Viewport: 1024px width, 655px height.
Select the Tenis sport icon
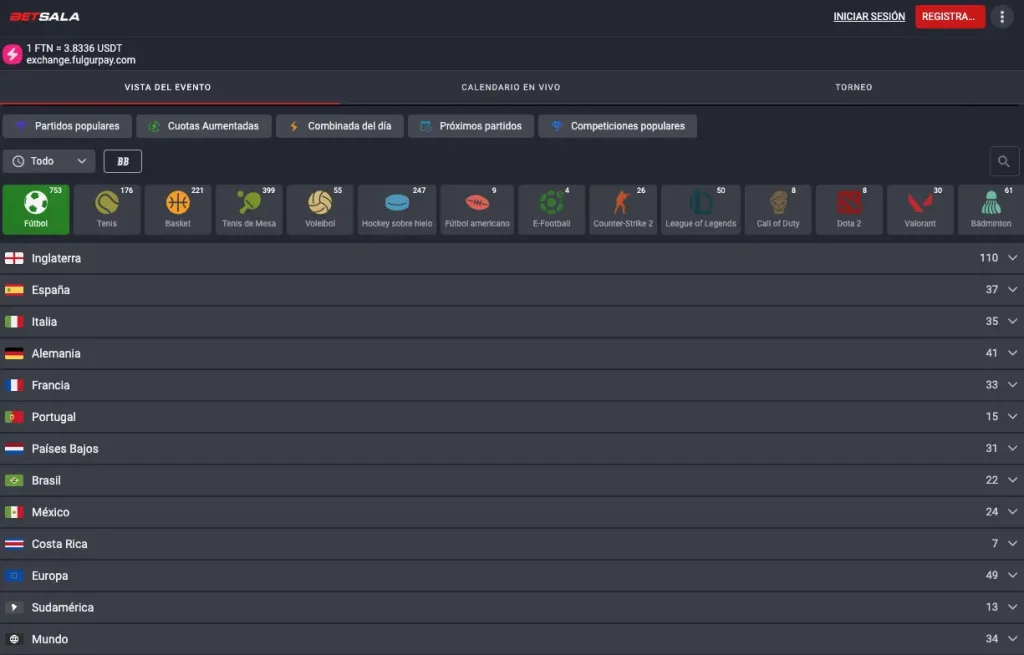click(x=107, y=209)
